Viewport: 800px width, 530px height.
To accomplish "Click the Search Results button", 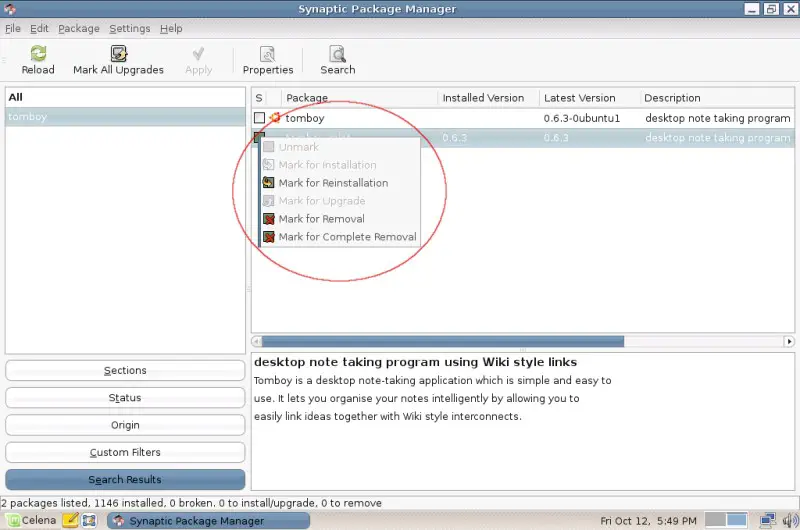I will pos(125,479).
